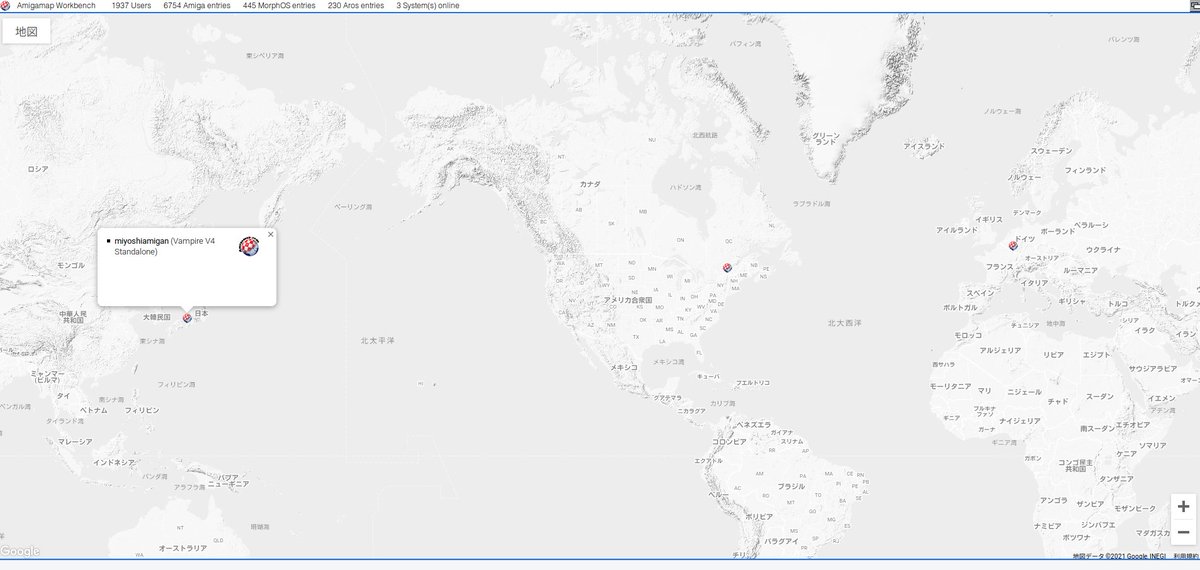Image resolution: width=1200 pixels, height=570 pixels.
Task: Open the 利用規約 terms link
Action: click(x=1186, y=555)
